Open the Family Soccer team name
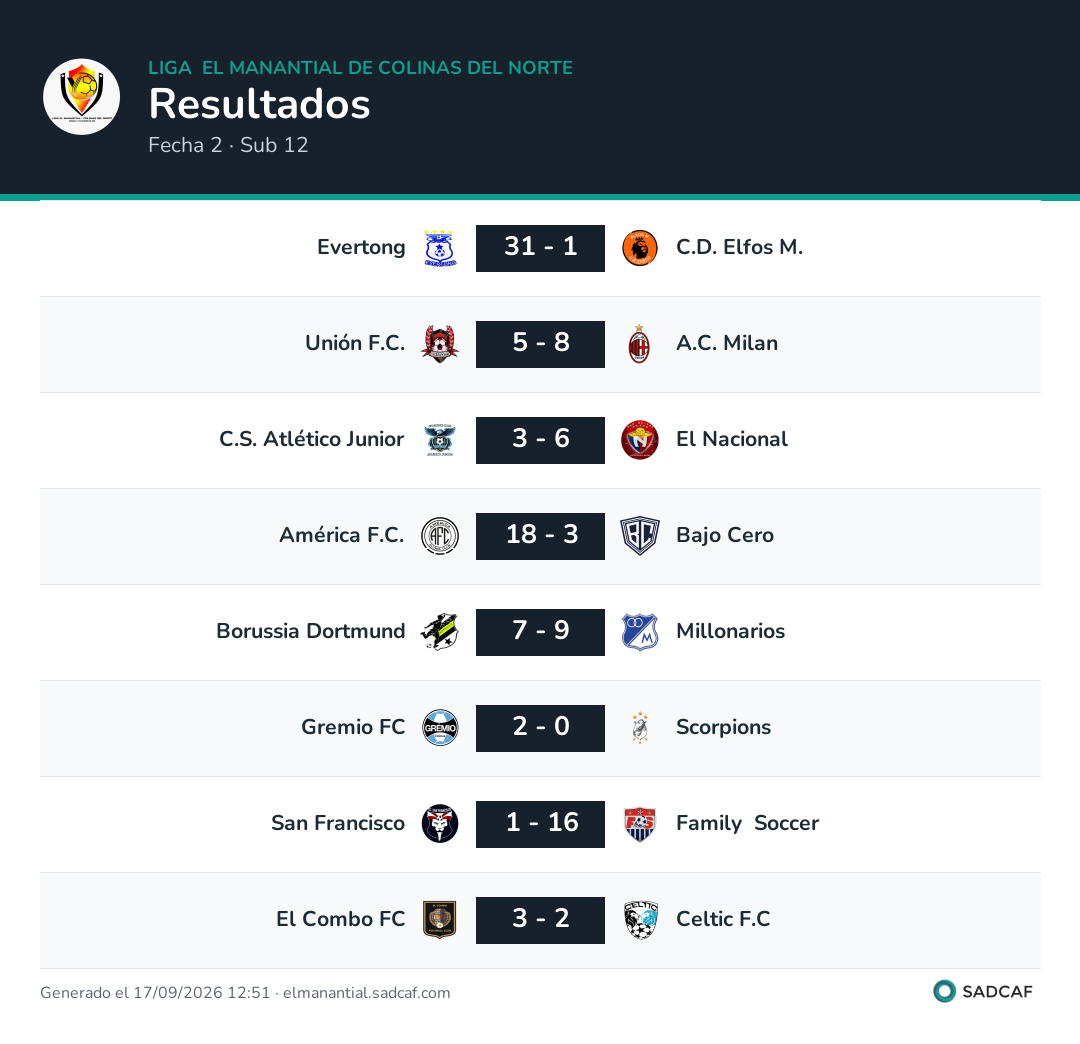1080x1044 pixels. [747, 824]
